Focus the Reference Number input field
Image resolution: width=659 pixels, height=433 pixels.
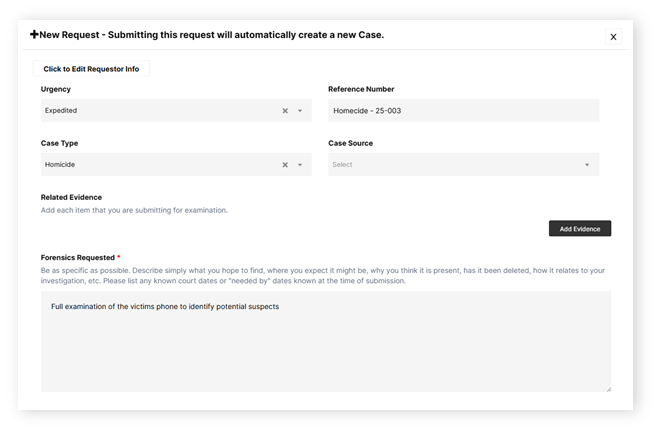click(463, 111)
